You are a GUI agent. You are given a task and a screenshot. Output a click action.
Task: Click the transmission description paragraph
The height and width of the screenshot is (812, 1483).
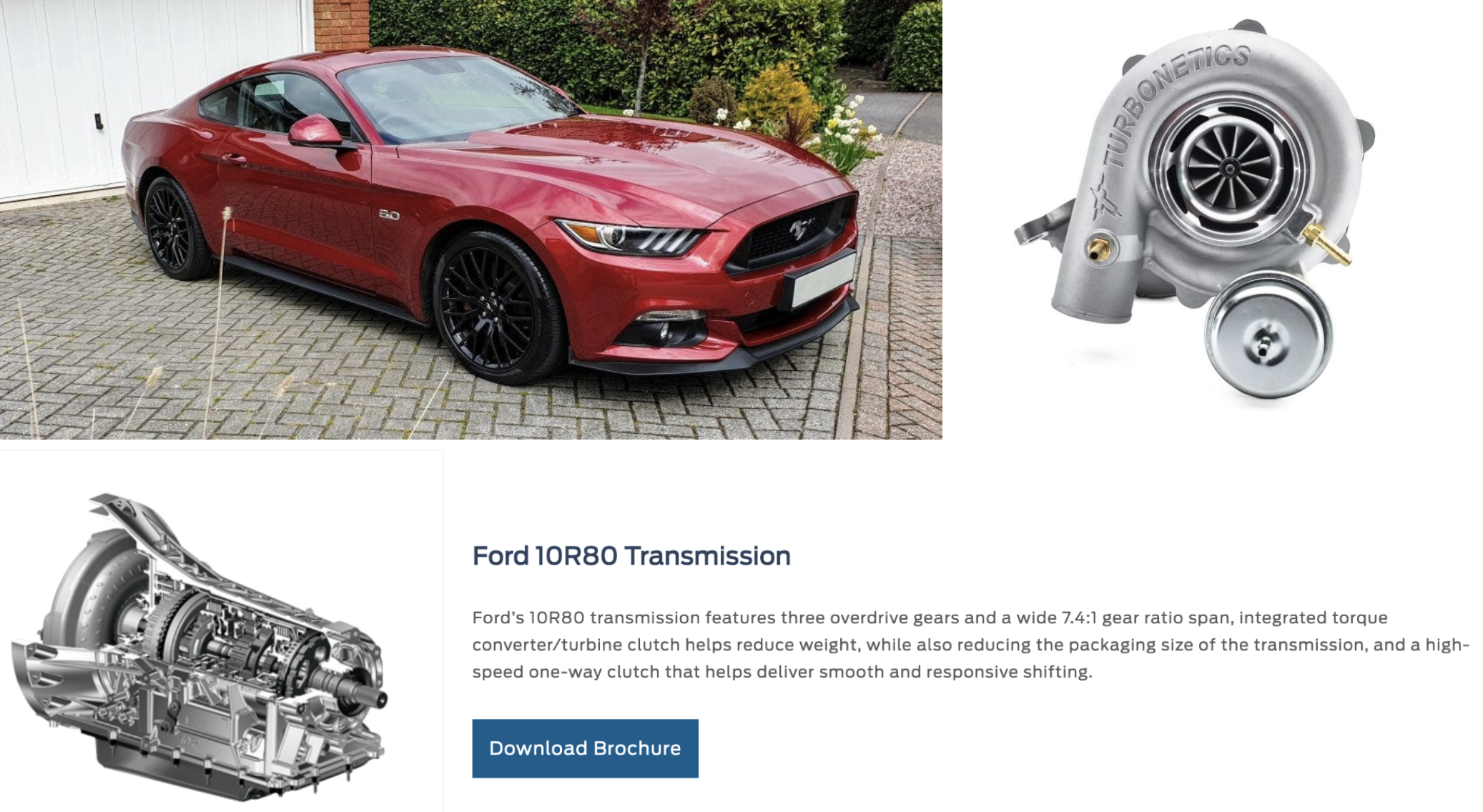tap(970, 645)
